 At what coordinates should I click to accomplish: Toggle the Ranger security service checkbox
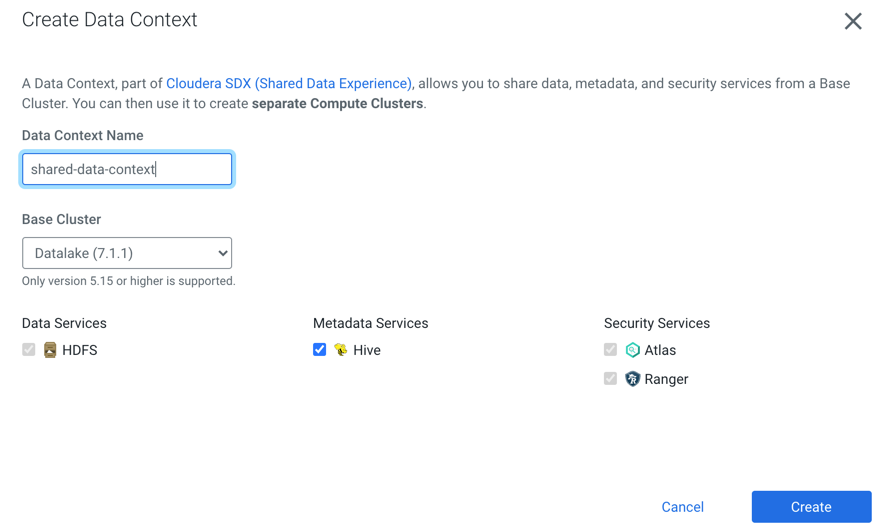click(611, 379)
